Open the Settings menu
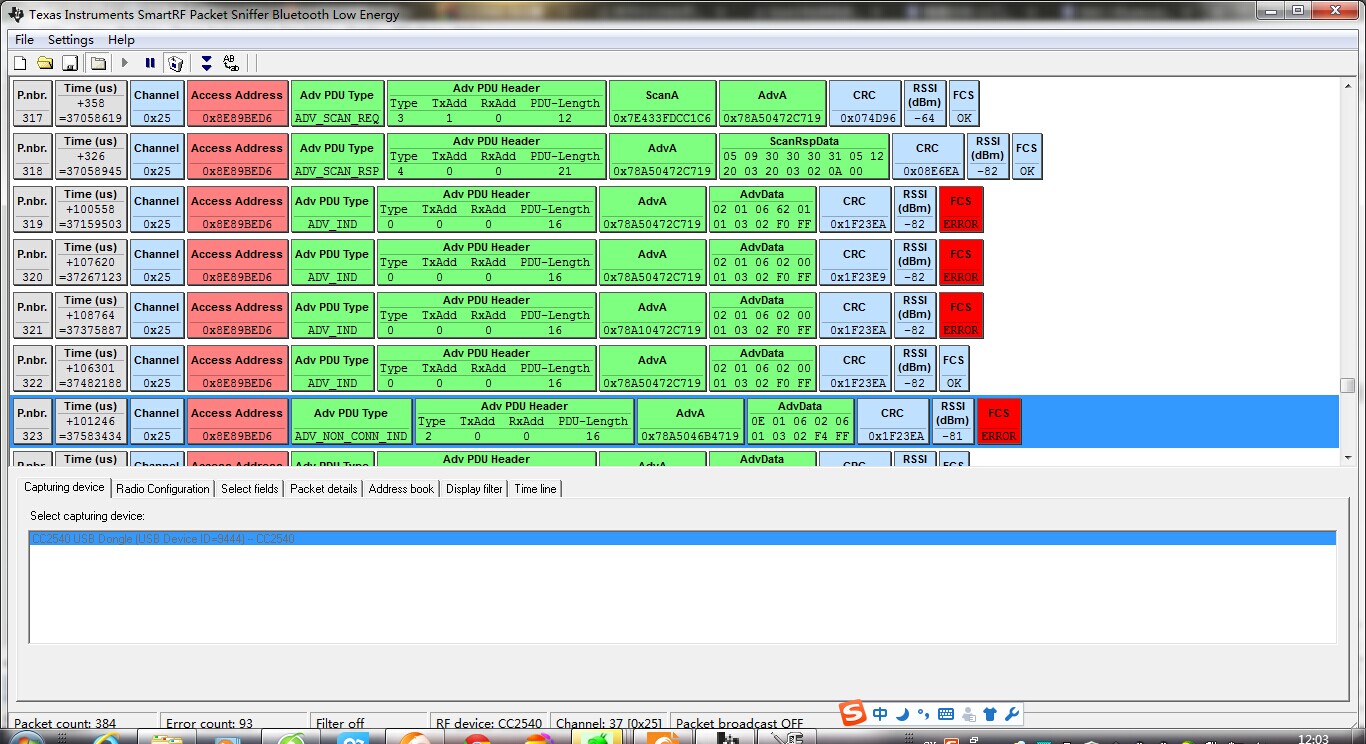 pyautogui.click(x=71, y=40)
